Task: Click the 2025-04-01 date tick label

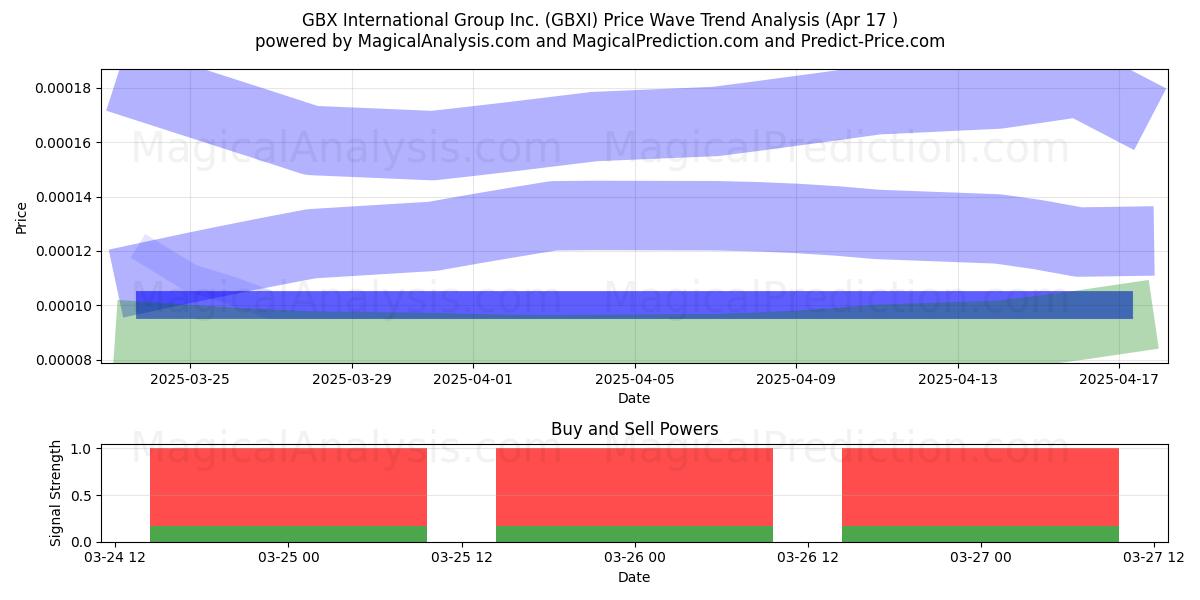Action: coord(473,379)
